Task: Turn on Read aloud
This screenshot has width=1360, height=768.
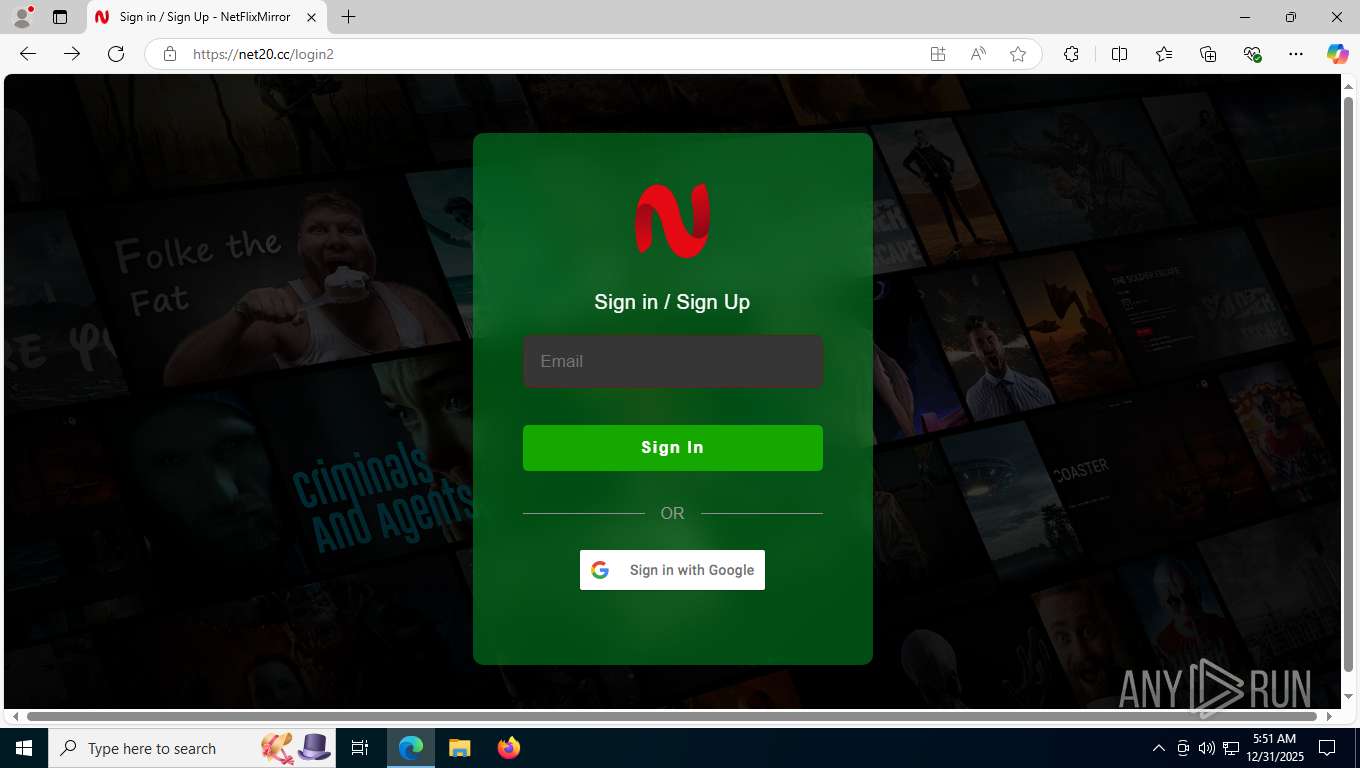Action: click(978, 54)
